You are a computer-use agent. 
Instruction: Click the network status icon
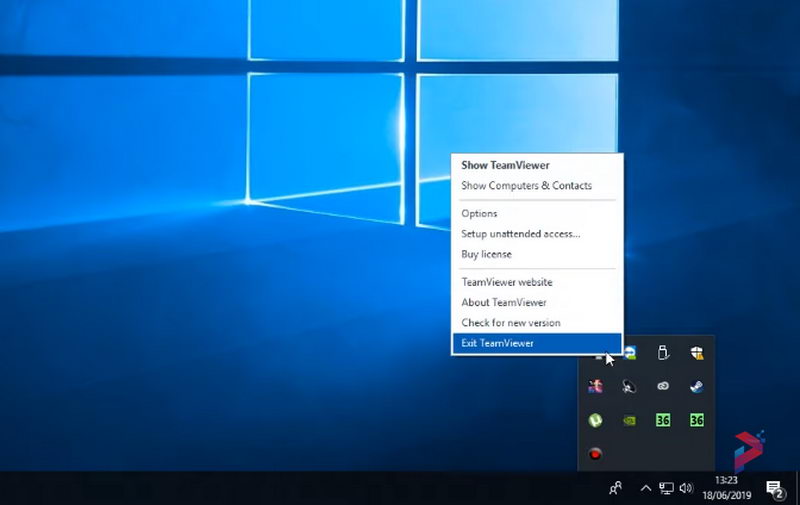click(x=666, y=488)
